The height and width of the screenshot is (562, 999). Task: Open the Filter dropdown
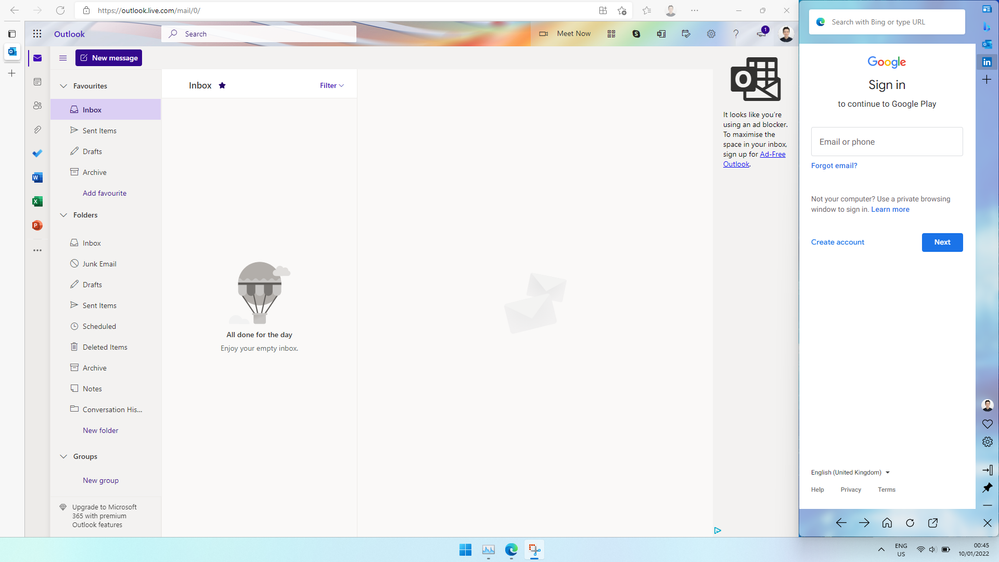point(331,85)
